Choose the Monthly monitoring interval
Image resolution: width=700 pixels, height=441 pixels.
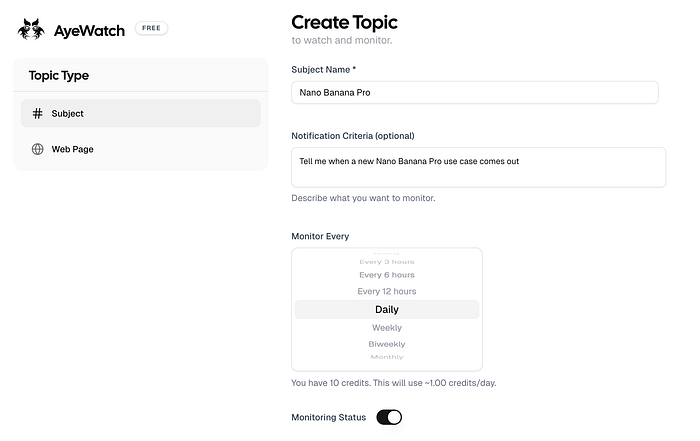tap(386, 357)
